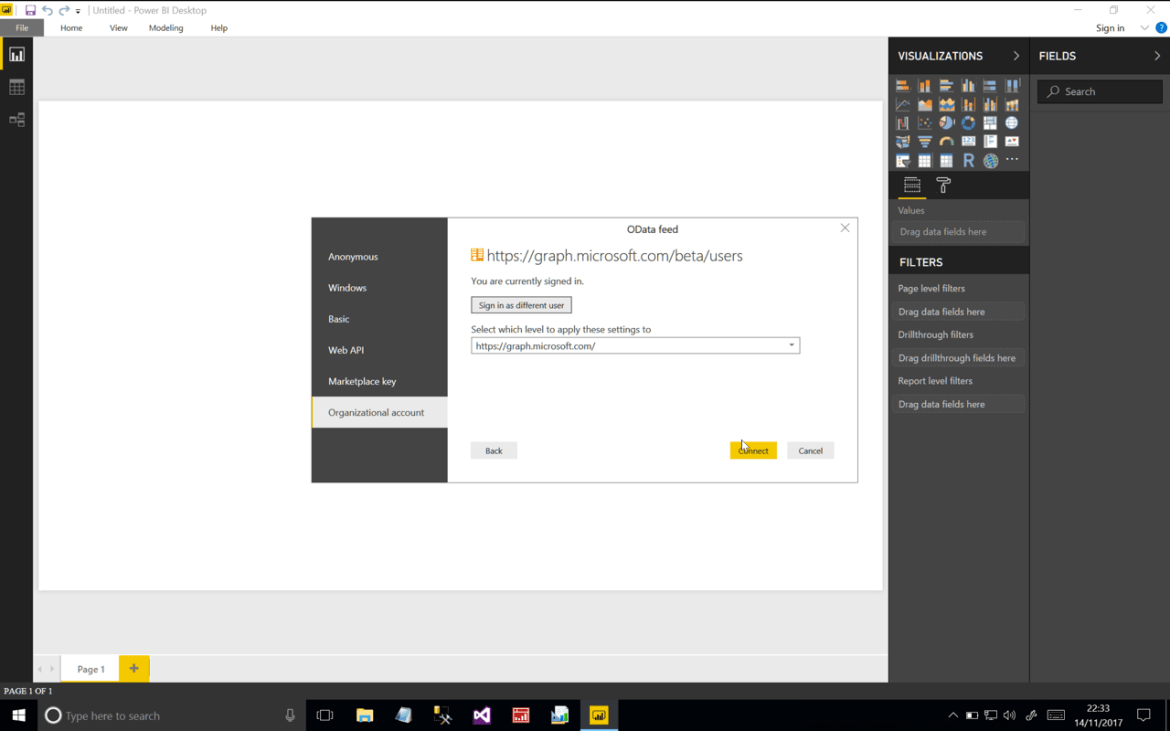Click the Connect button
The height and width of the screenshot is (731, 1170).
click(x=753, y=451)
